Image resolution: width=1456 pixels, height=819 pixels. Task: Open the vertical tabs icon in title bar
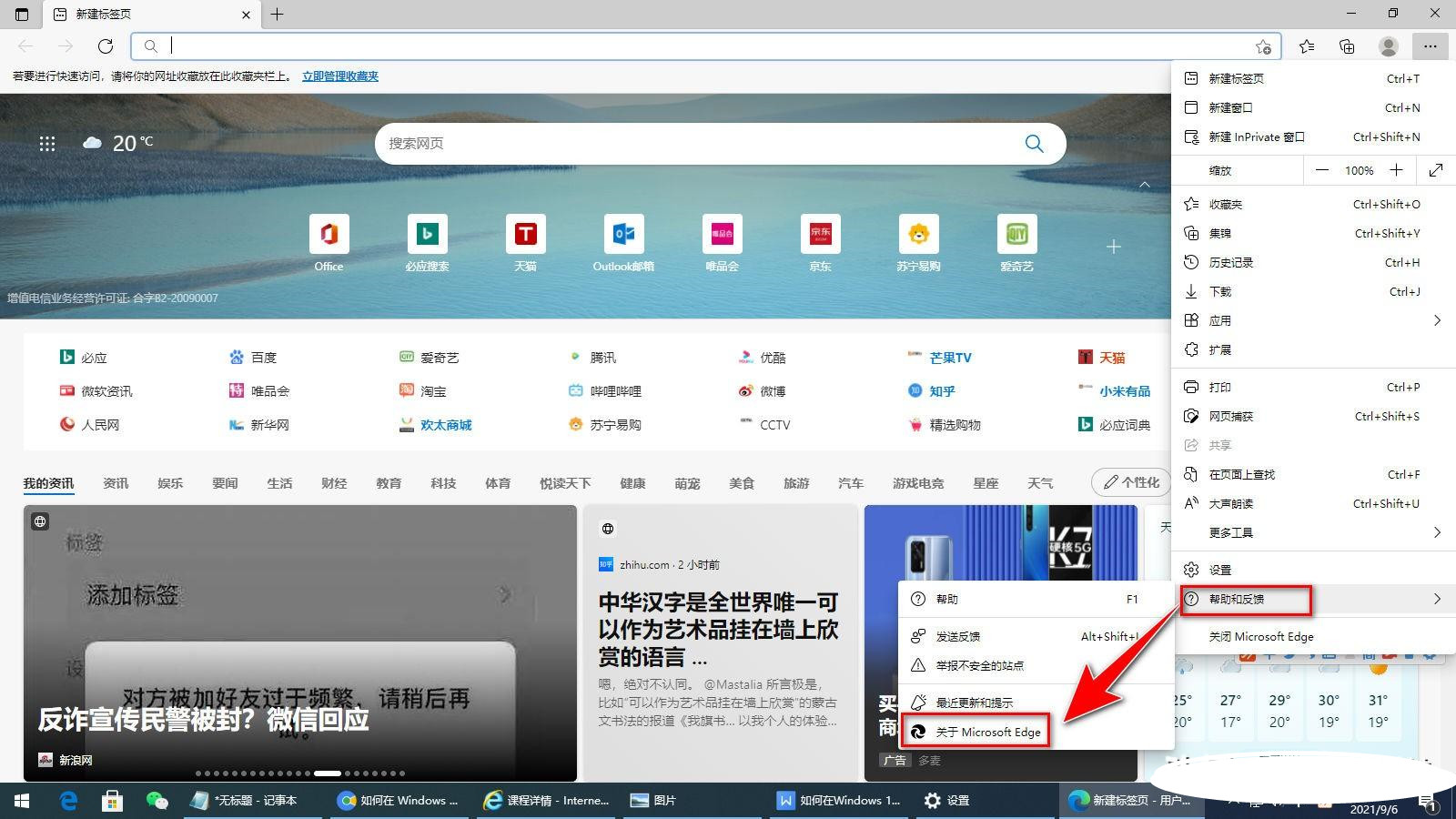tap(22, 14)
